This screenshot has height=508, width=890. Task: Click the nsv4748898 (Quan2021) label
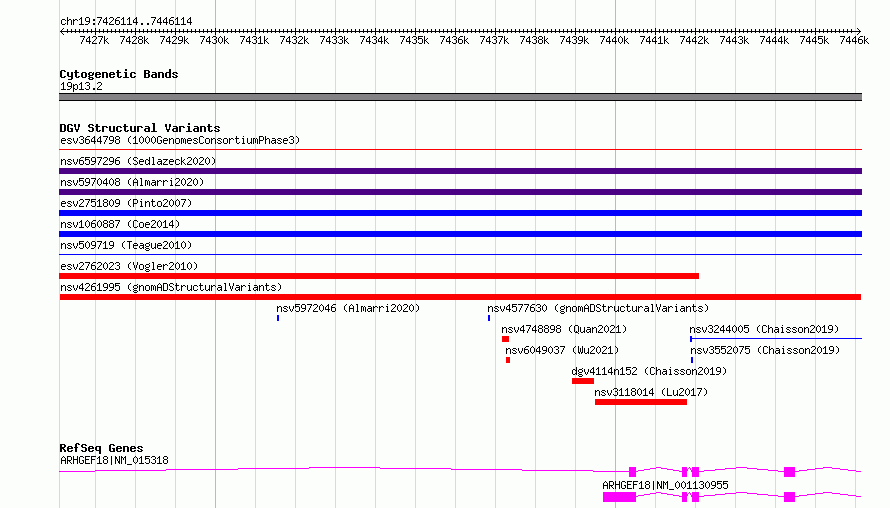pos(564,329)
